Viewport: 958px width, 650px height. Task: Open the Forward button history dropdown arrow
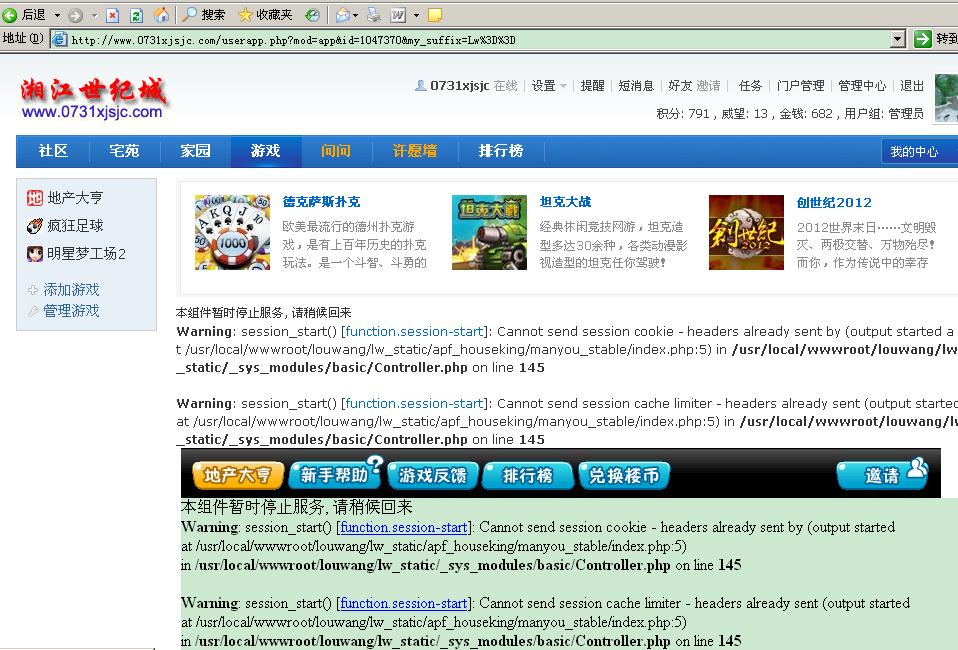pyautogui.click(x=94, y=15)
